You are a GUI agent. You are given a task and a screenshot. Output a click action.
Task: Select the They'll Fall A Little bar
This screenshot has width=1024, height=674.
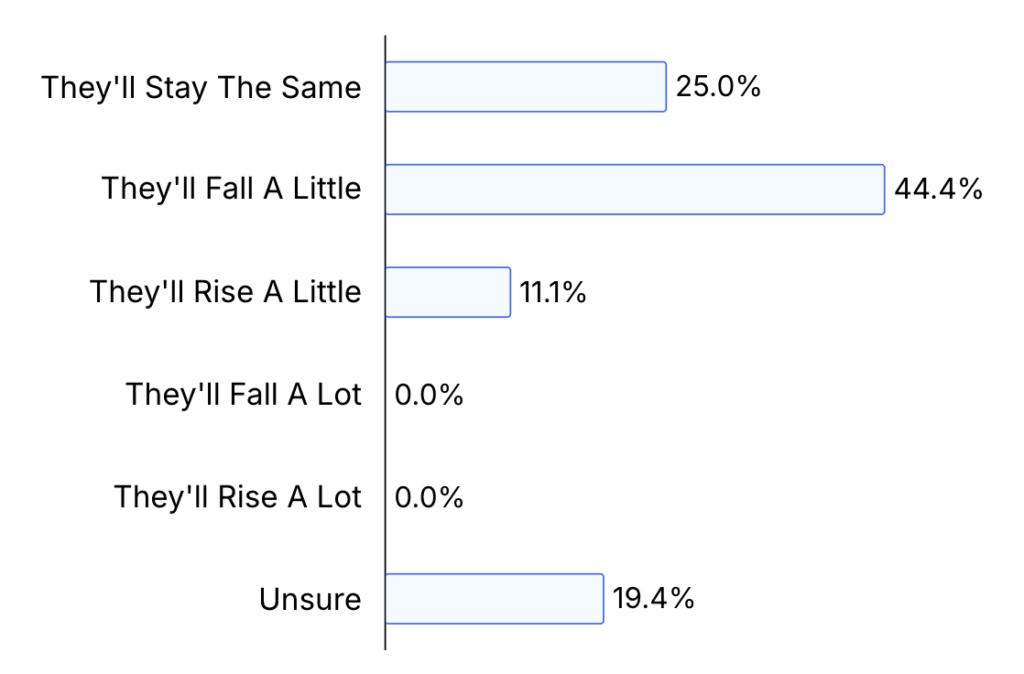pos(635,189)
